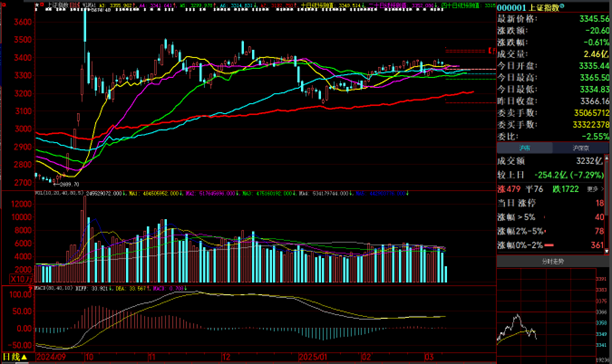Image resolution: width=612 pixels, height=364 pixels.
Task: Click the market stats scrollbar up arrow
Action: (x=607, y=158)
